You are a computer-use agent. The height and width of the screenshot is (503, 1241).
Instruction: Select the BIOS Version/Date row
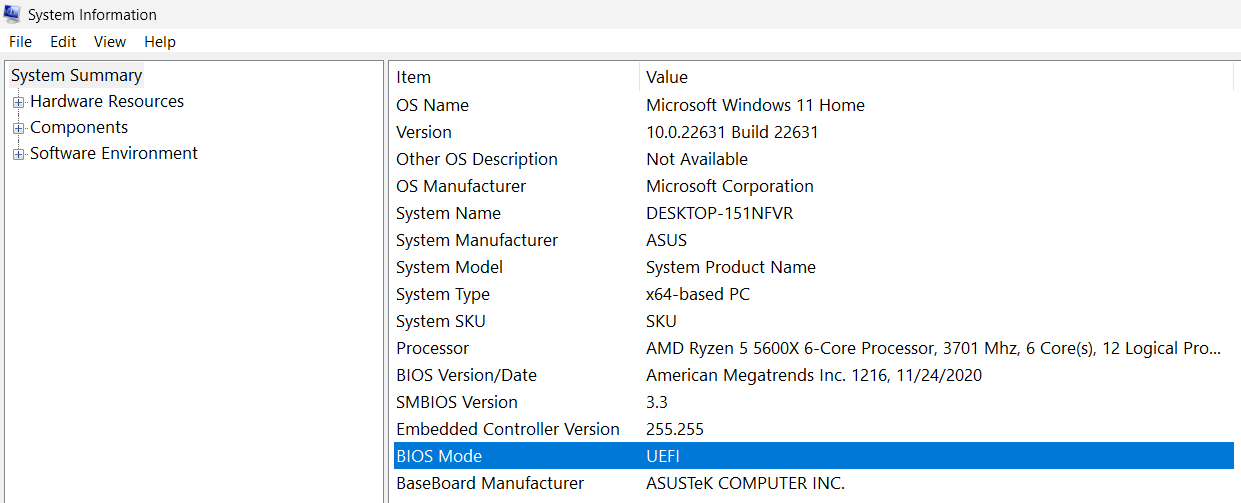[x=466, y=375]
